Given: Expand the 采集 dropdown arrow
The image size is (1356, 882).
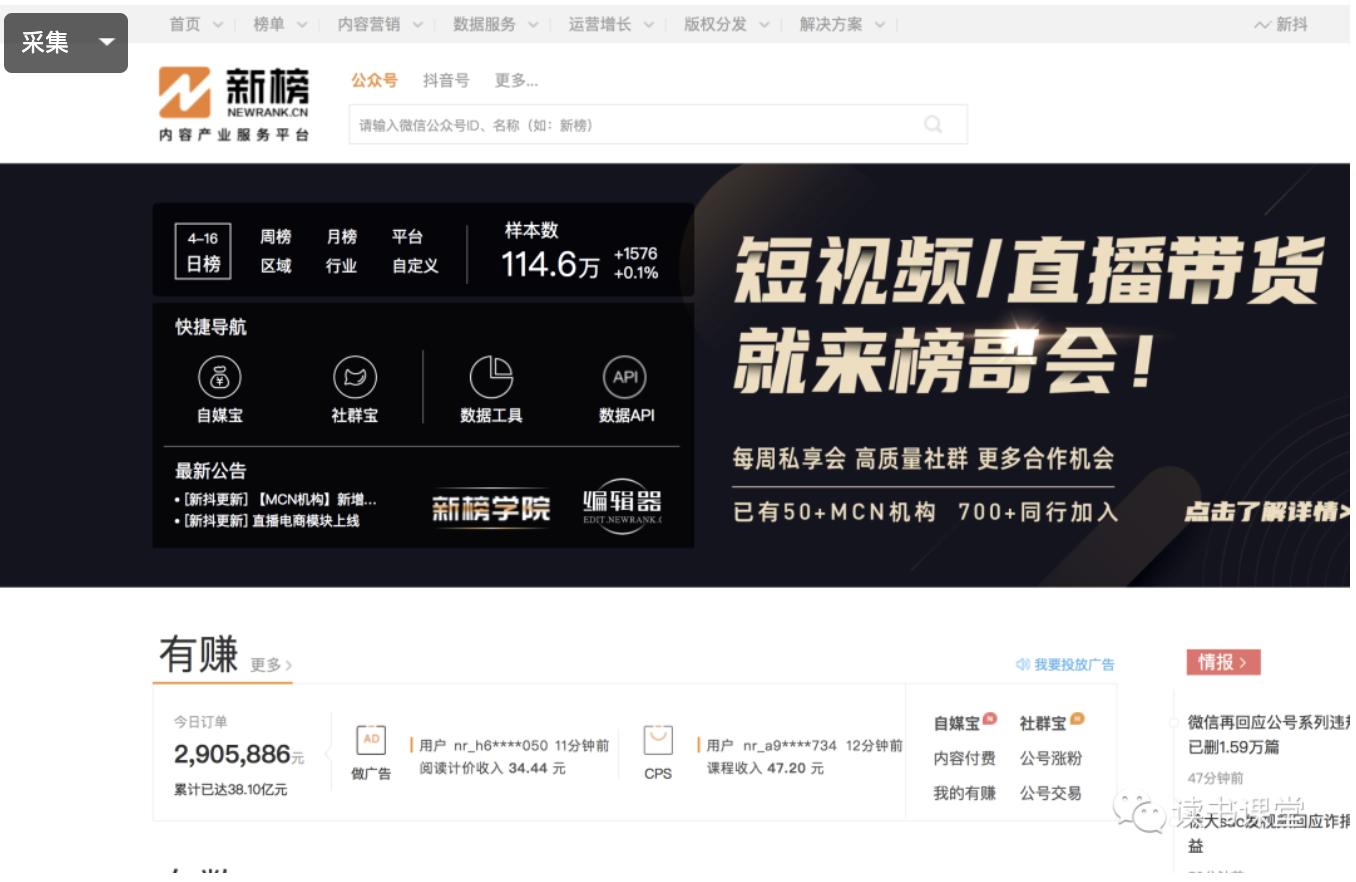Looking at the screenshot, I should tap(106, 43).
